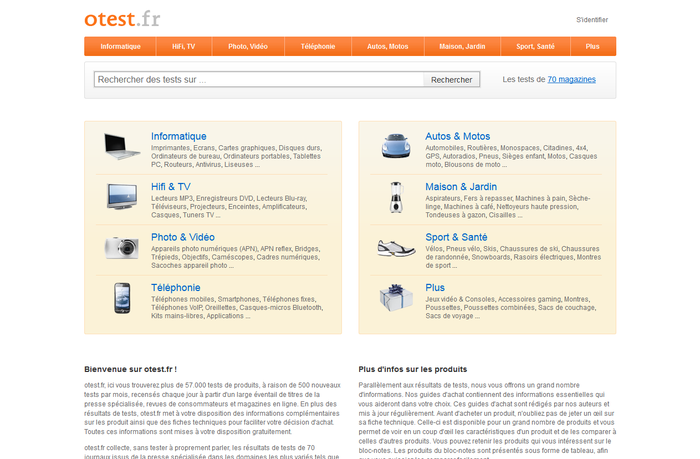Click the blue car icon for Autos & Motos
The height and width of the screenshot is (459, 700).
point(396,146)
